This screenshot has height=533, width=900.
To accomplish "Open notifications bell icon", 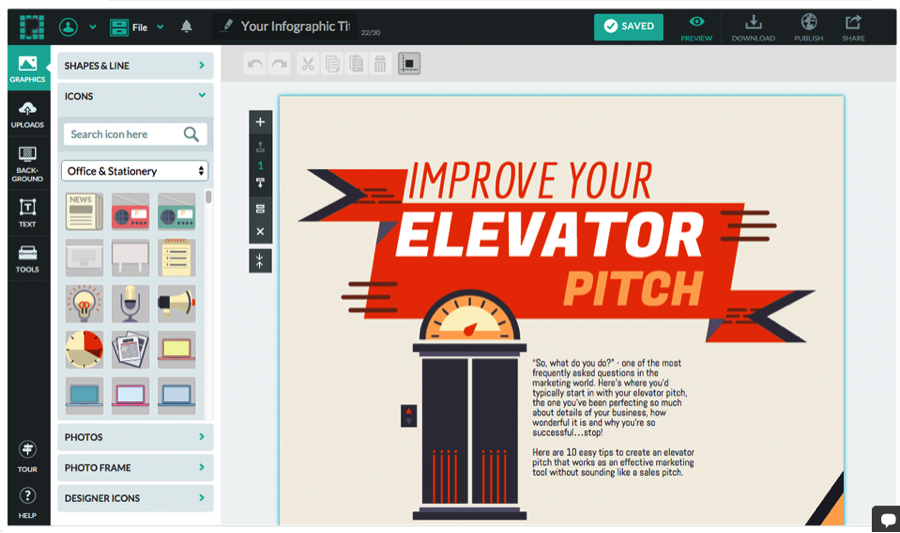I will click(186, 27).
